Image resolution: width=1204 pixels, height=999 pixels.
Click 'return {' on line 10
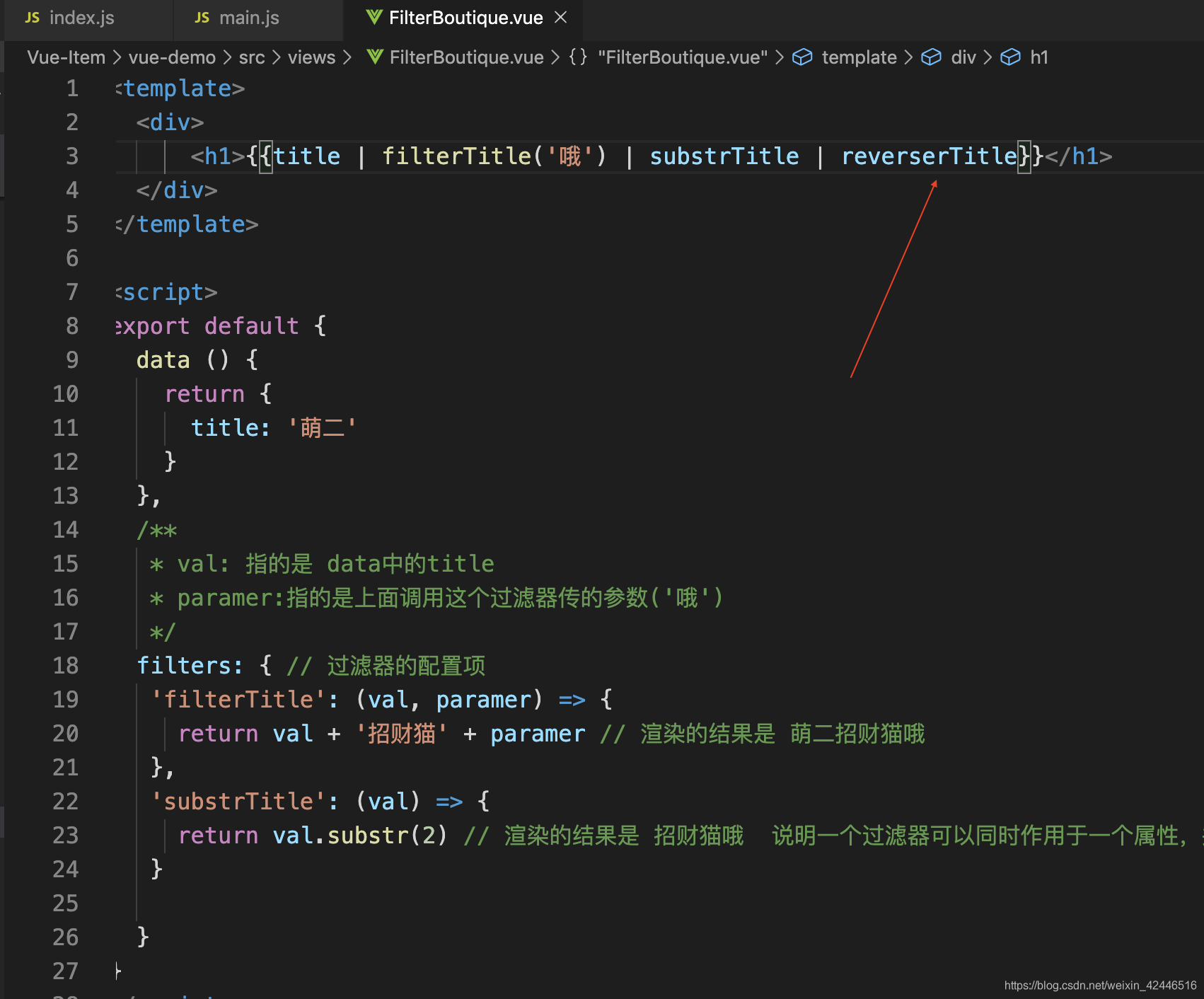point(219,393)
